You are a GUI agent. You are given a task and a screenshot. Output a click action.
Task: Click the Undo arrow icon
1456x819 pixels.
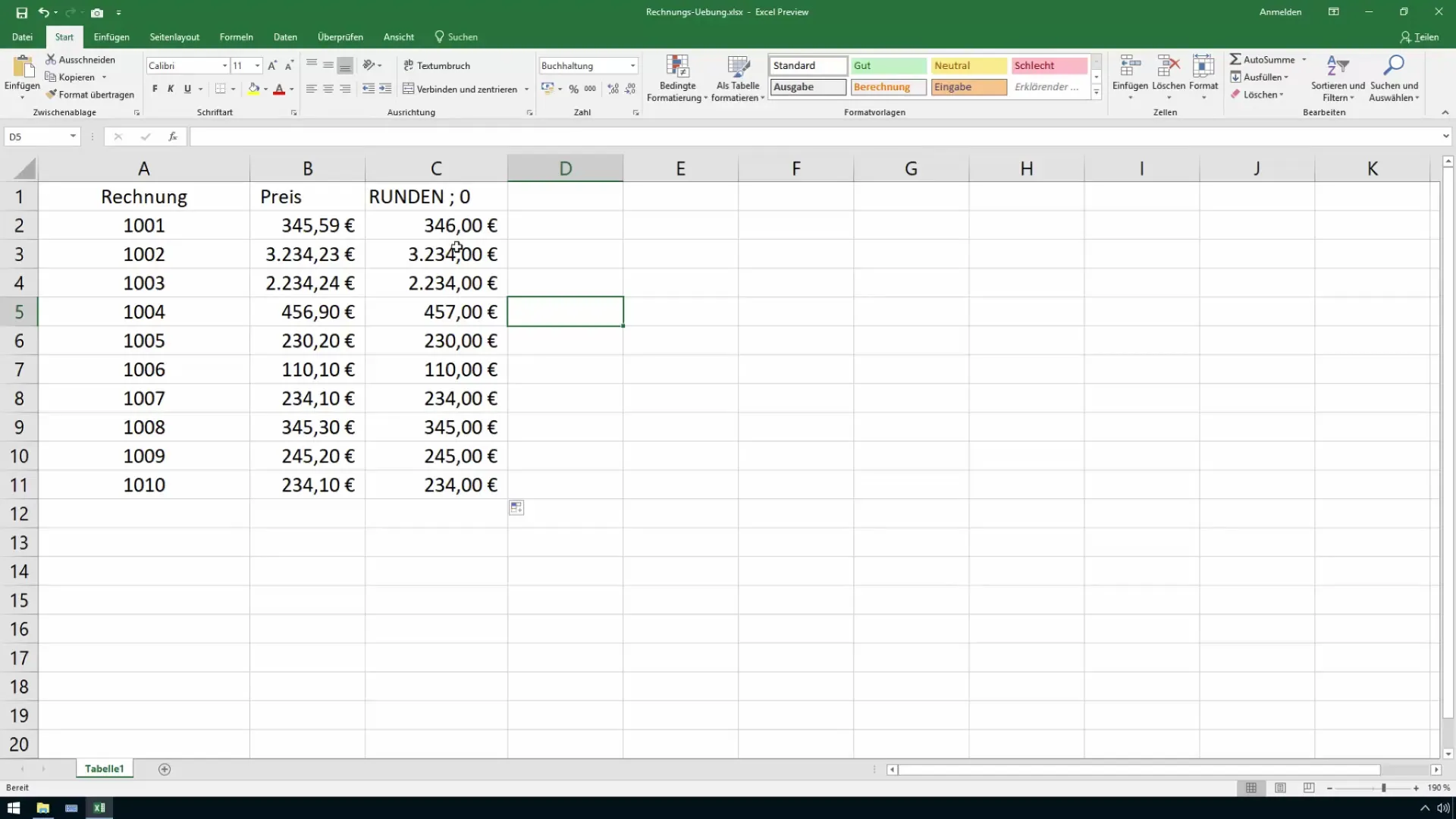click(x=44, y=12)
